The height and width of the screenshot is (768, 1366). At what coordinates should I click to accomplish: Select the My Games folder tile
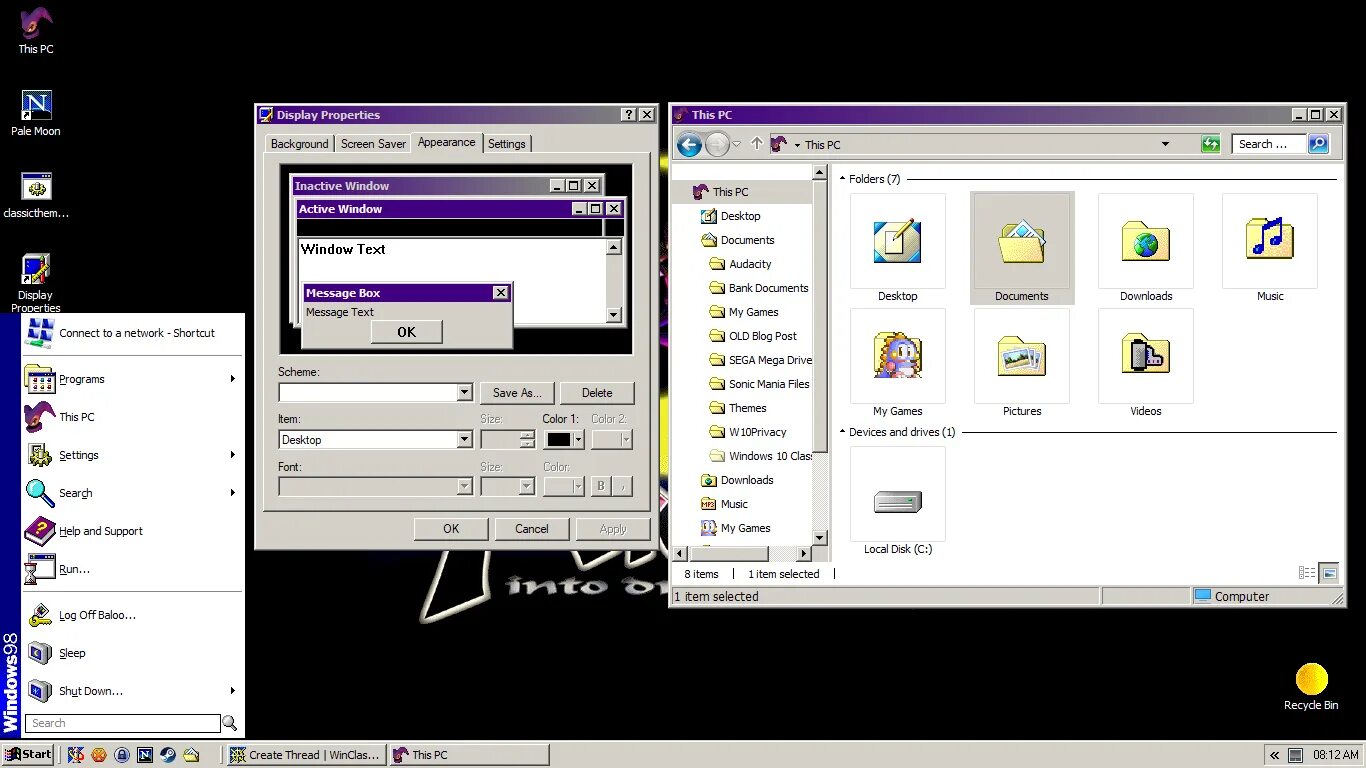pyautogui.click(x=898, y=363)
